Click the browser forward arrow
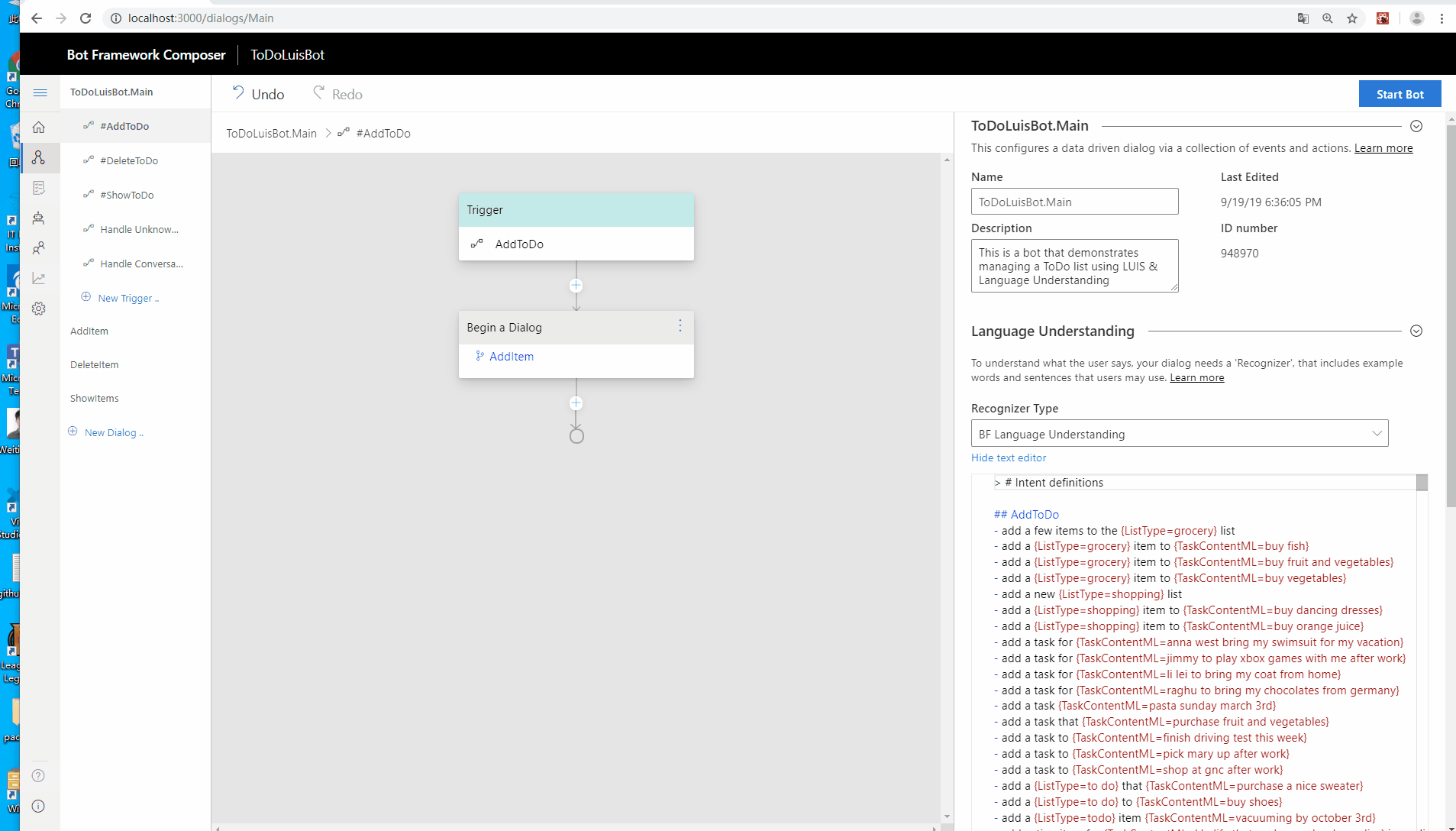This screenshot has height=831, width=1456. 61,18
